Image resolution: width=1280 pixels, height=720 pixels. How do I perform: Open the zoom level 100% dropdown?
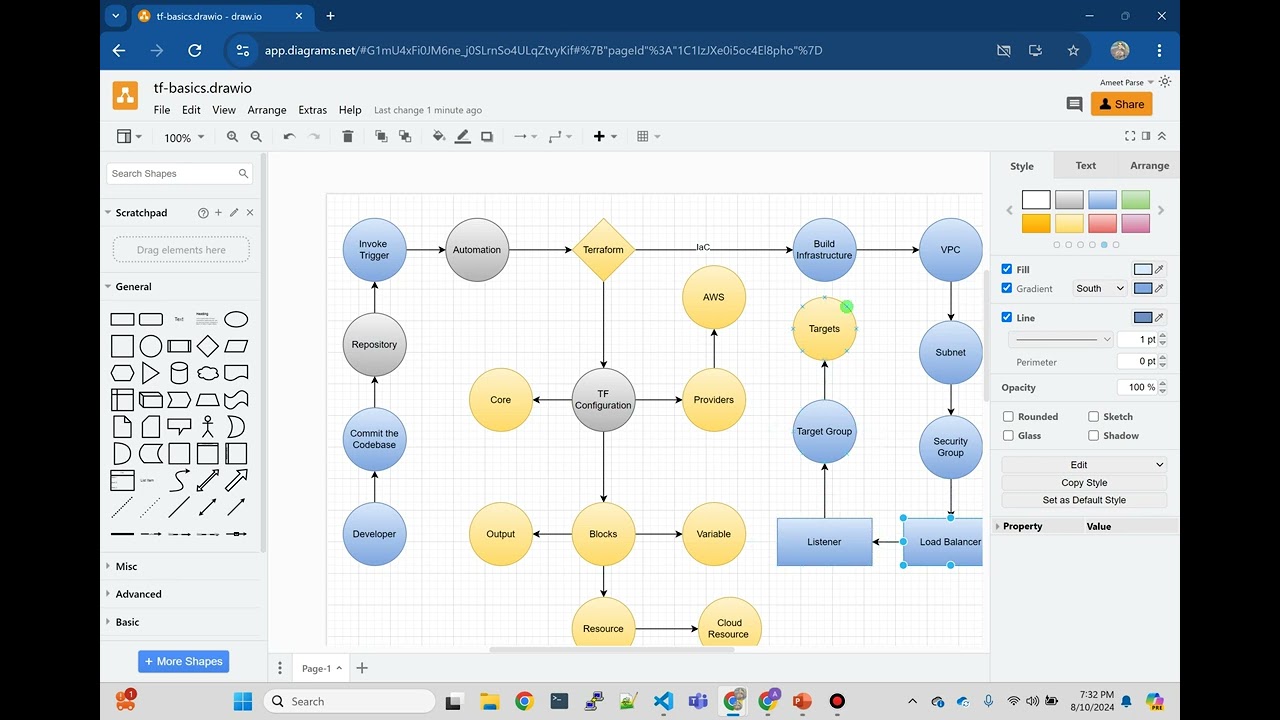(184, 137)
